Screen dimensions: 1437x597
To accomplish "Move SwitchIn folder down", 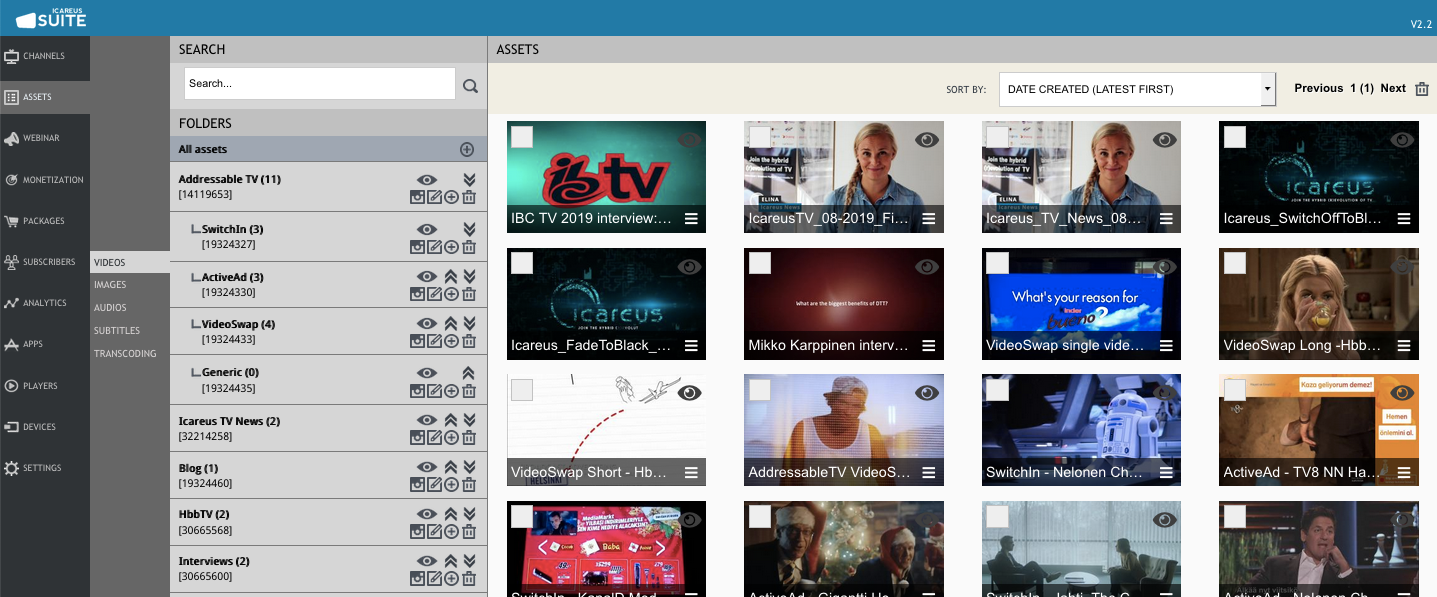I will coord(469,229).
